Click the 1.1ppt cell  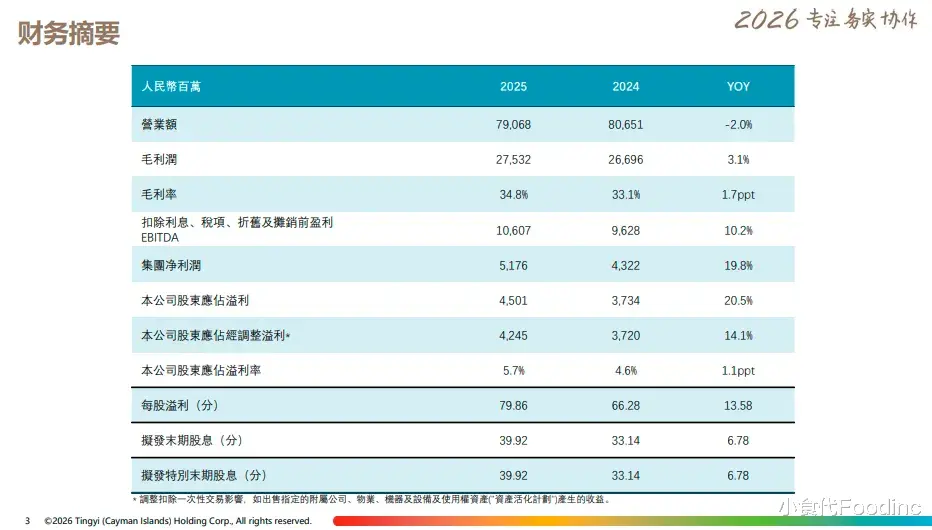pos(738,371)
